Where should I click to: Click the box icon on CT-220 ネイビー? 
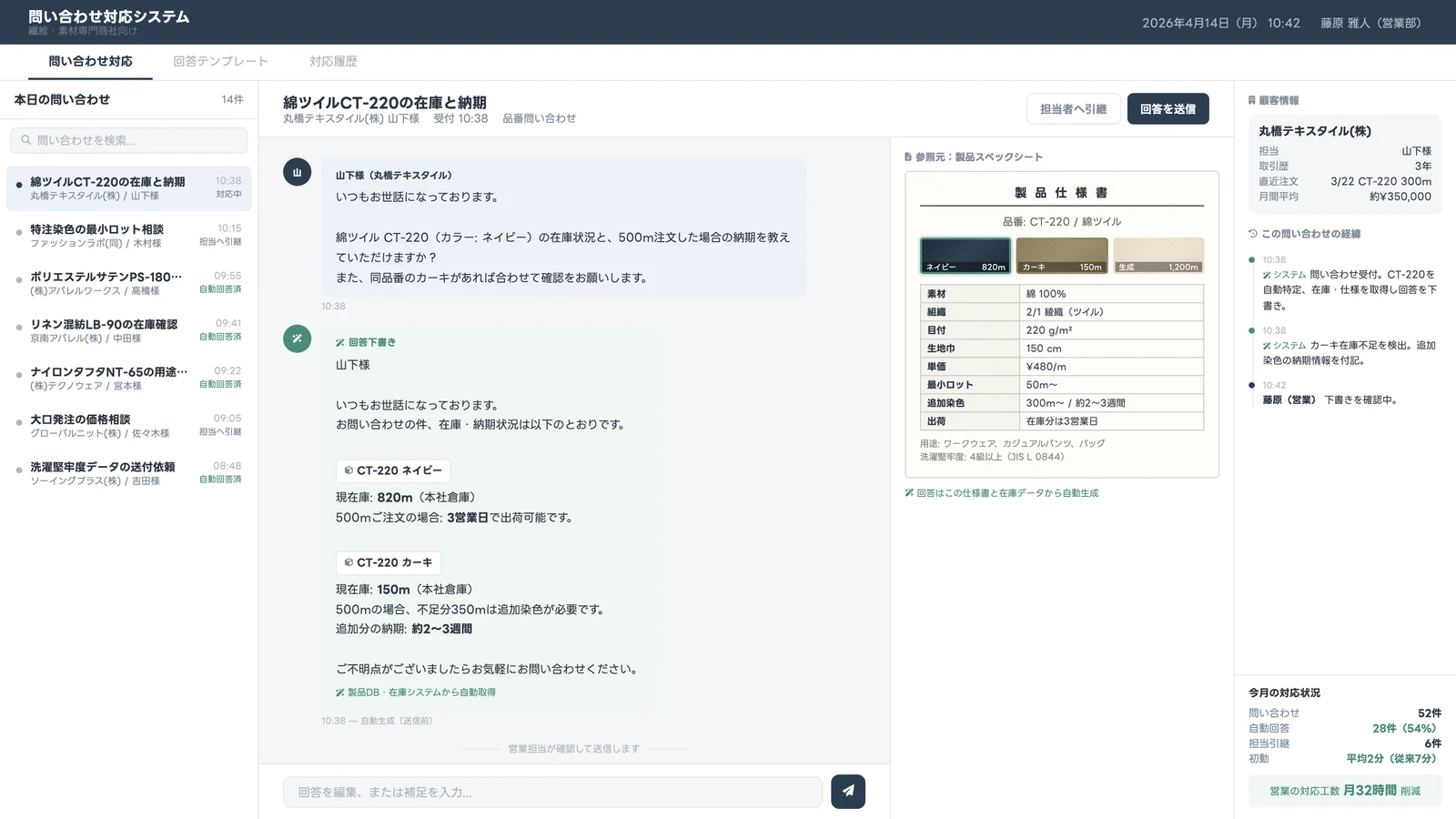(x=349, y=470)
